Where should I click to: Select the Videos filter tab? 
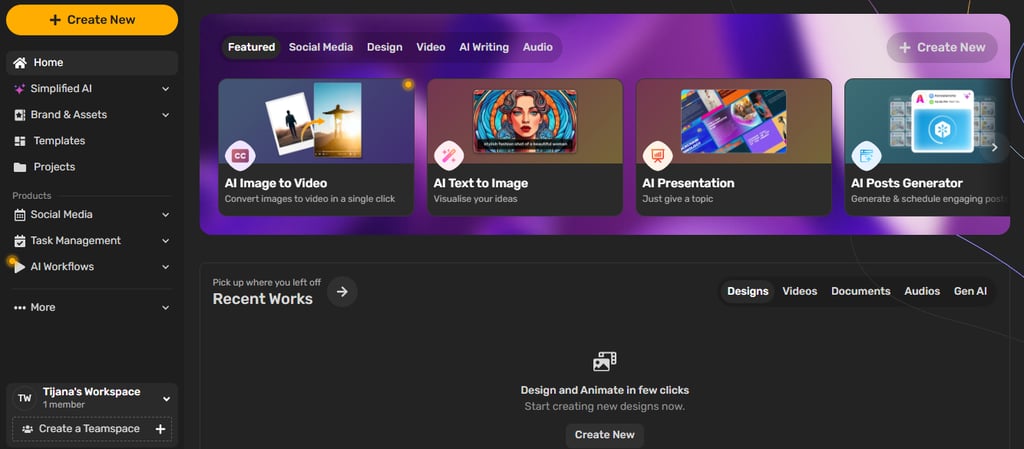click(x=800, y=291)
